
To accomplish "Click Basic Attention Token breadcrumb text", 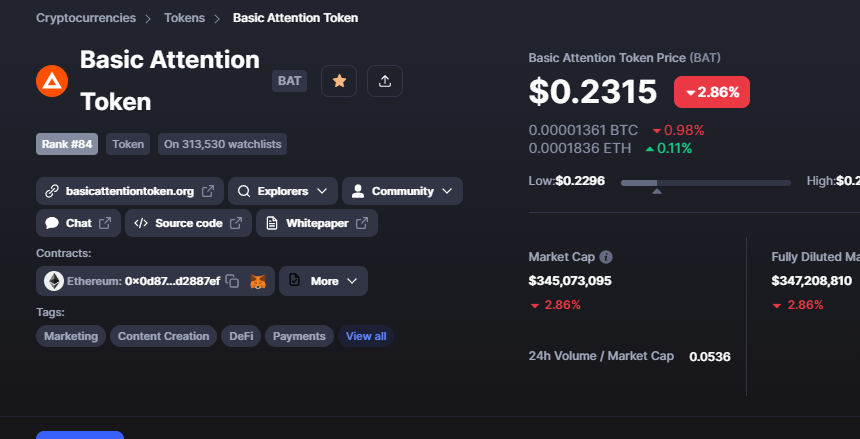I will pyautogui.click(x=296, y=18).
